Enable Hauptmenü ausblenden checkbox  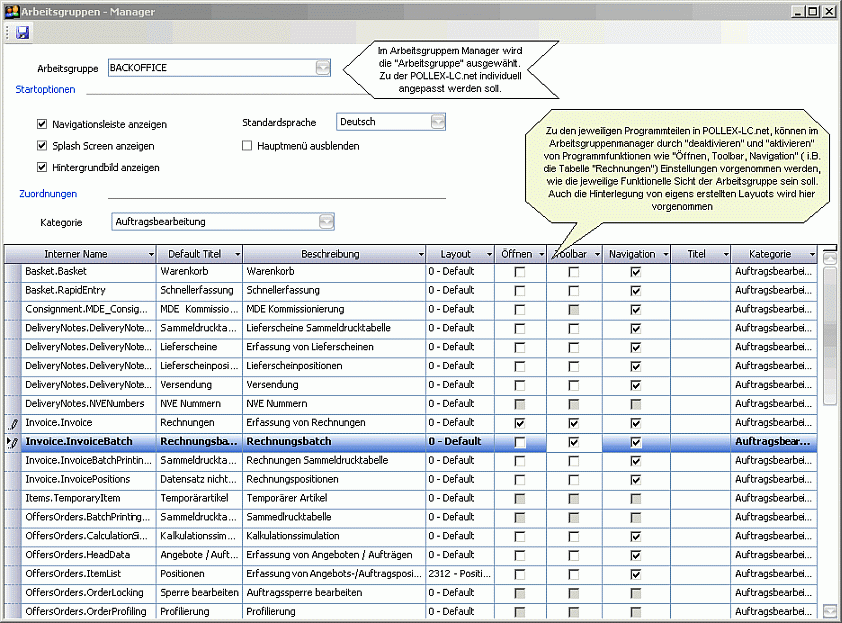pos(248,146)
